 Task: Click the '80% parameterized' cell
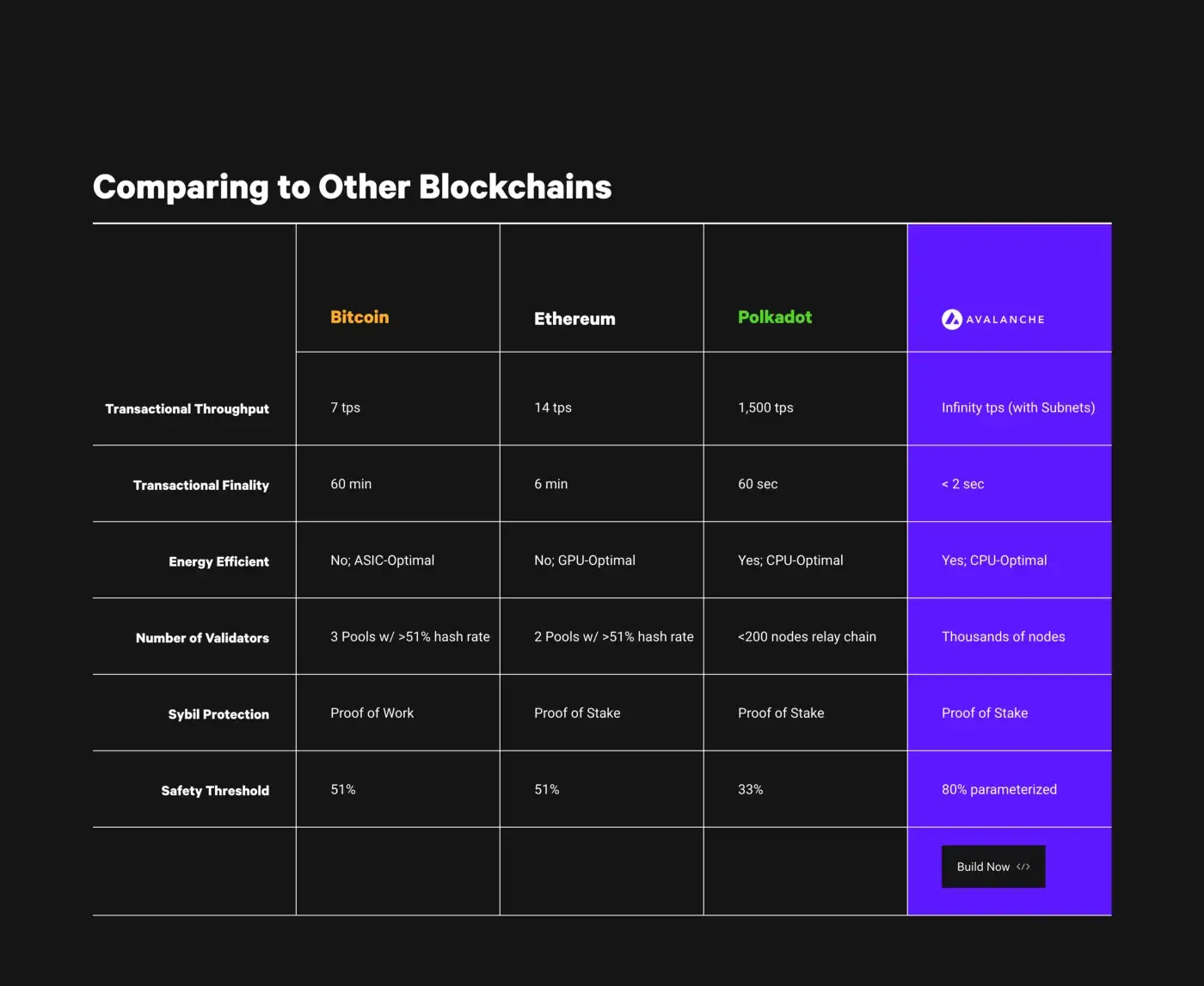click(x=999, y=789)
